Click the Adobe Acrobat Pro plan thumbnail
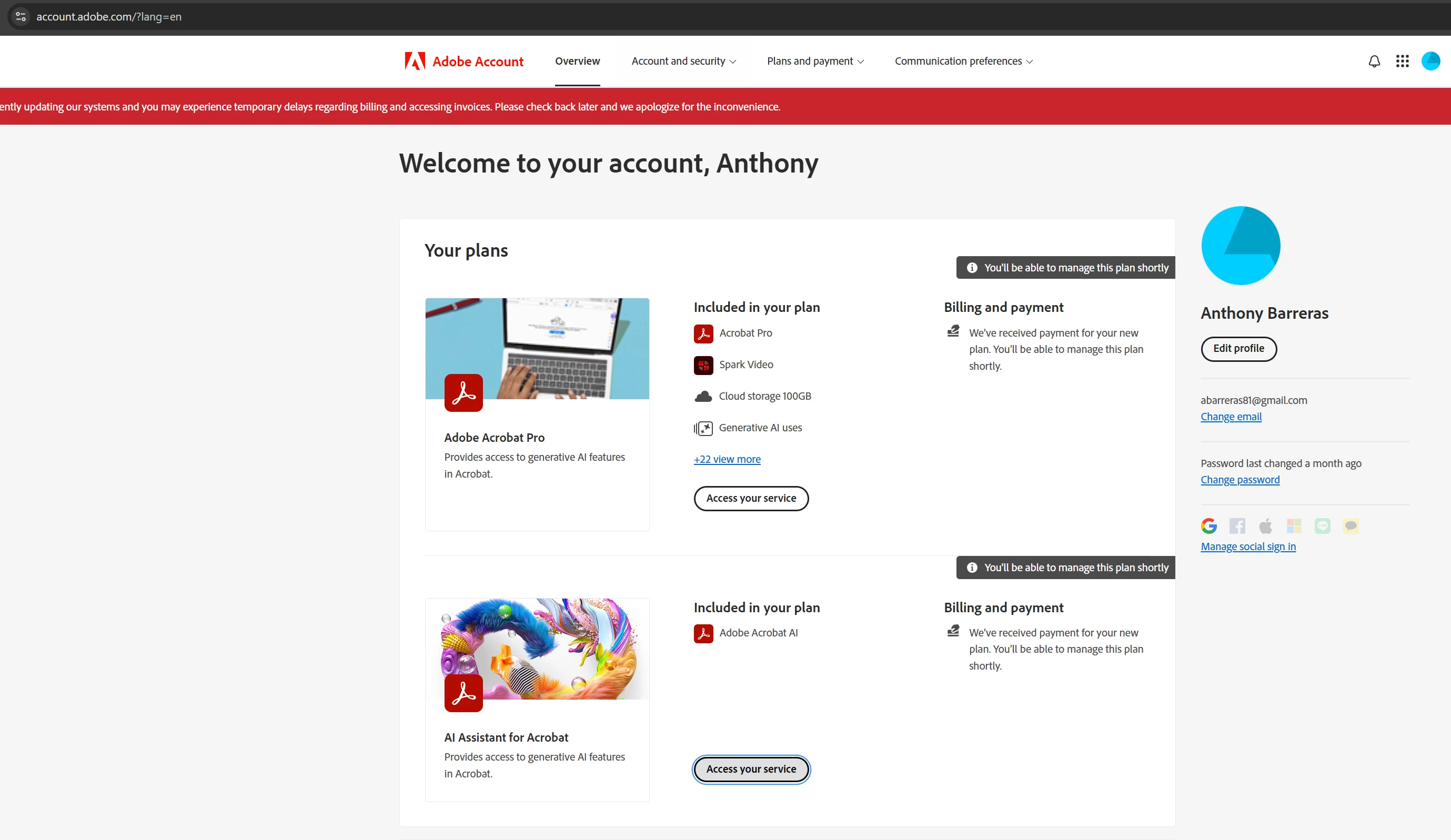This screenshot has height=840, width=1451. point(537,349)
